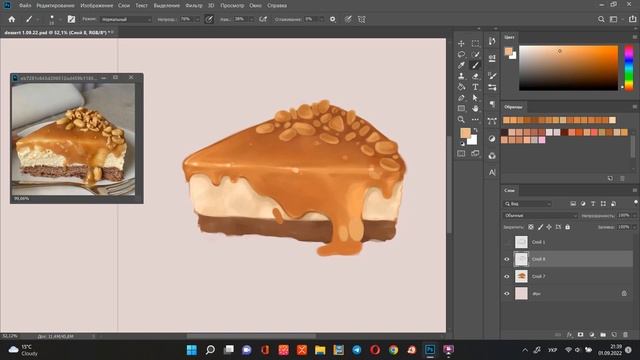Open the layer blend mode dropdown
The height and width of the screenshot is (360, 640).
540,215
